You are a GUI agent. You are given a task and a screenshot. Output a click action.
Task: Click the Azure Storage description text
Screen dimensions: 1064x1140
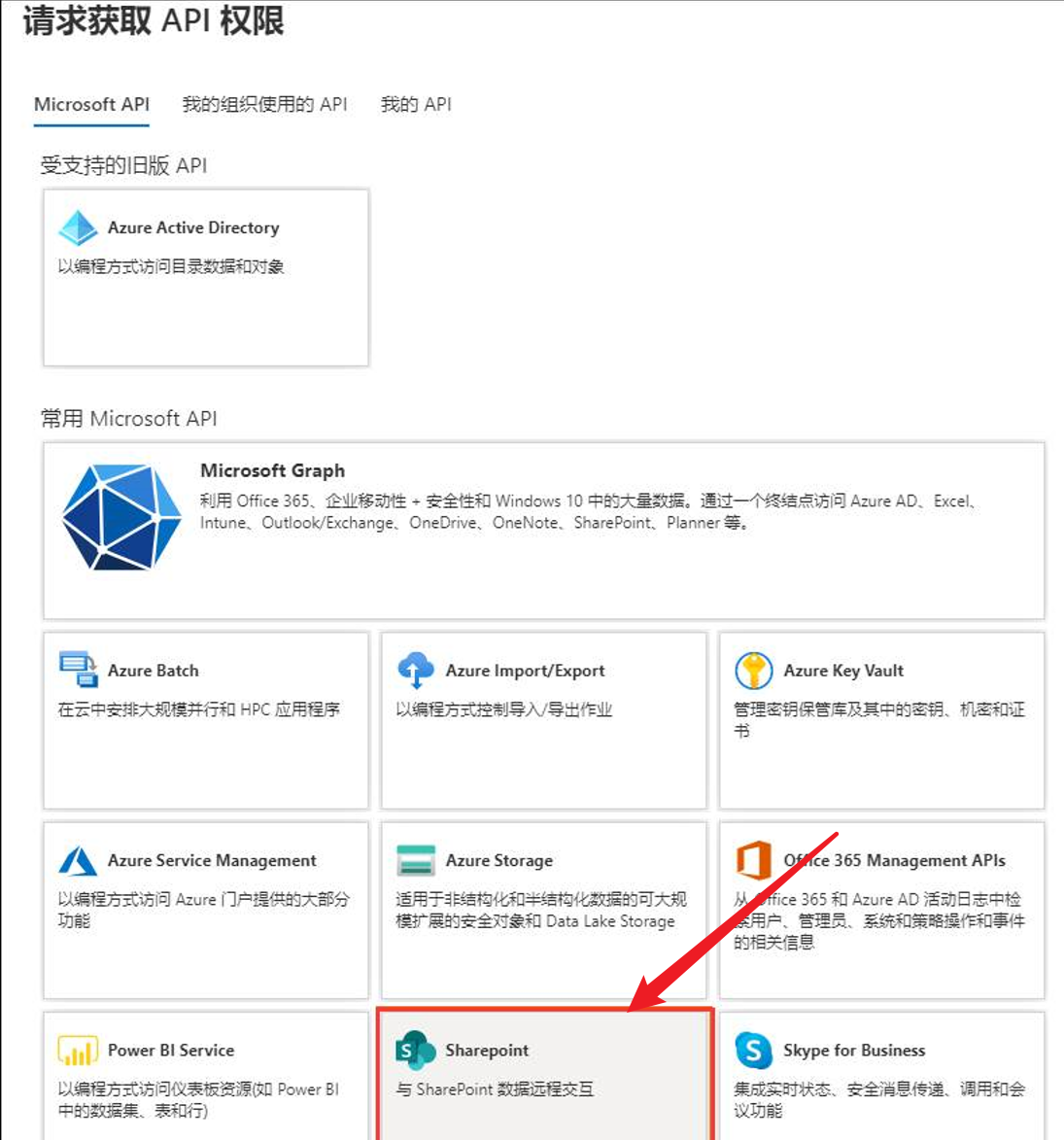pyautogui.click(x=541, y=911)
